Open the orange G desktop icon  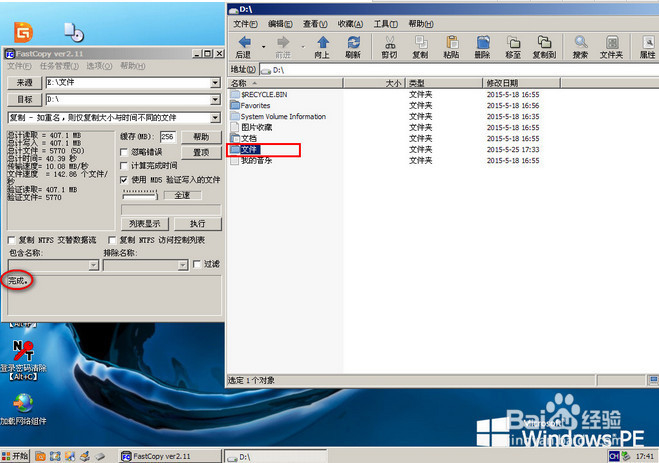24,32
